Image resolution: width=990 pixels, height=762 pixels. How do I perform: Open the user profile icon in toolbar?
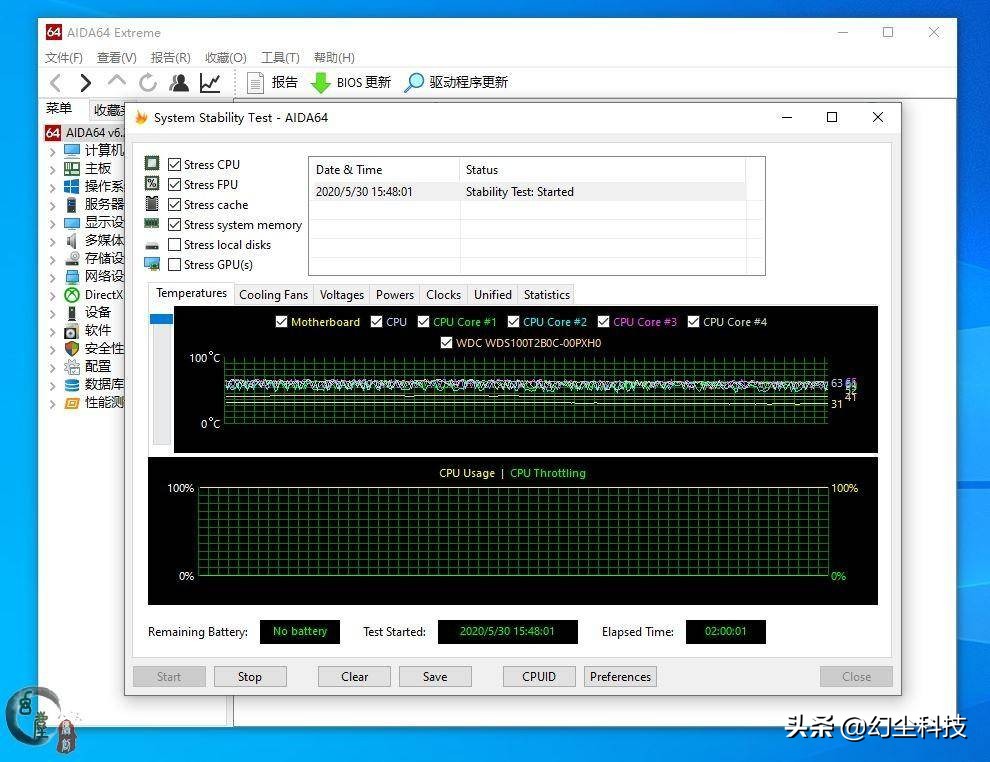tap(179, 83)
